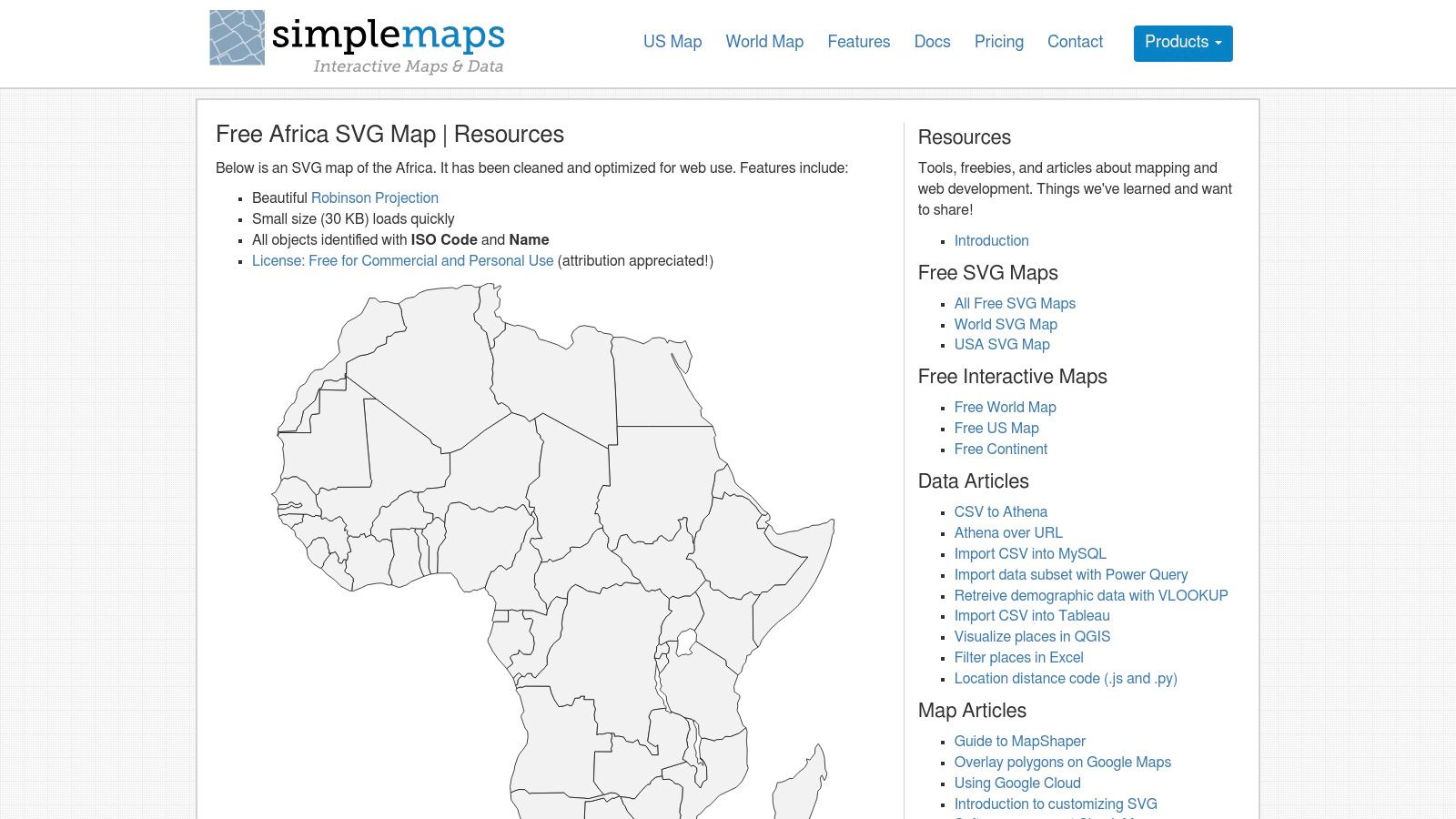
Task: Click the simplemaps wordmark text
Action: tap(389, 35)
